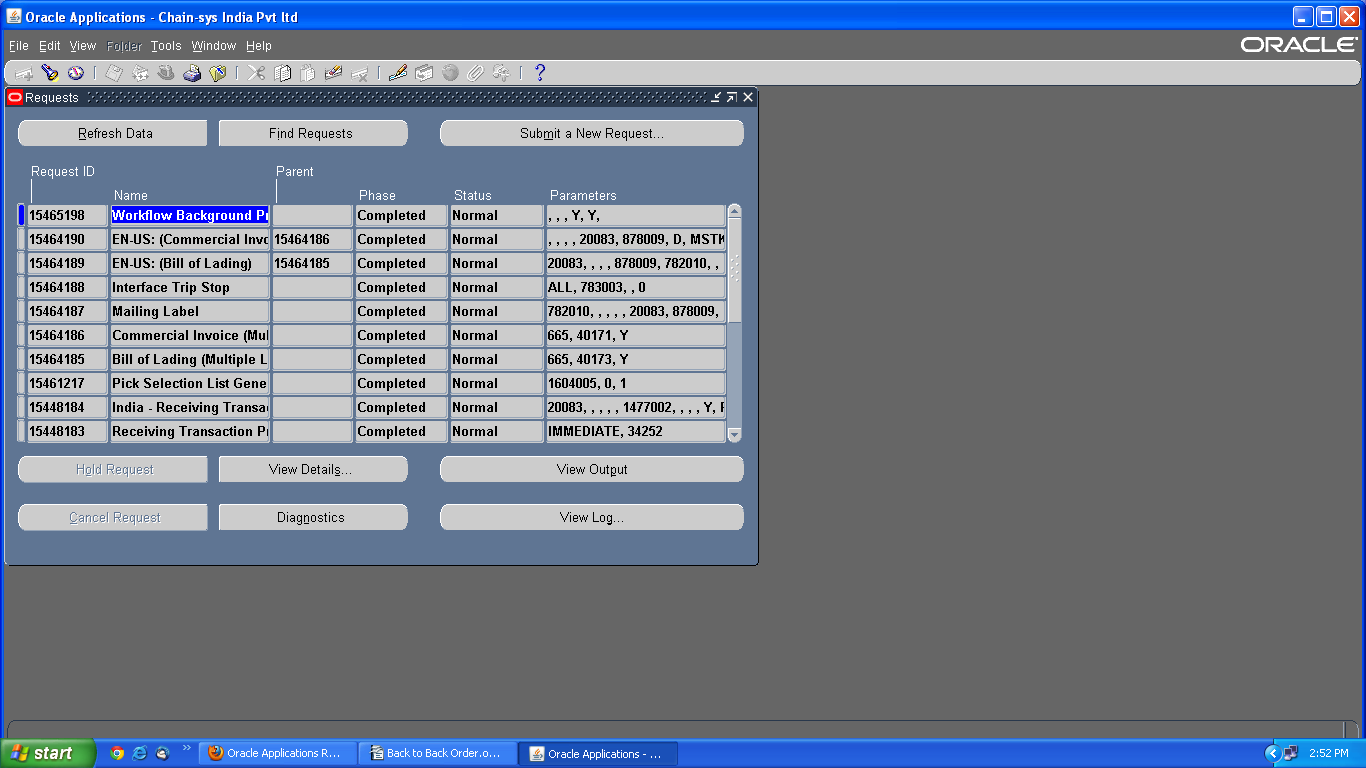Click parameters 'IMMEDIATE, 34252'
Image resolution: width=1366 pixels, height=768 pixels.
636,431
